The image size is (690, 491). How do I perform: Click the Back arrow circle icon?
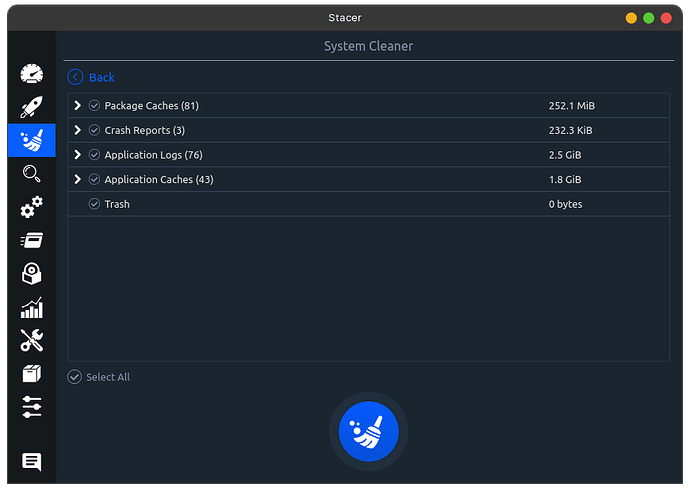[75, 77]
